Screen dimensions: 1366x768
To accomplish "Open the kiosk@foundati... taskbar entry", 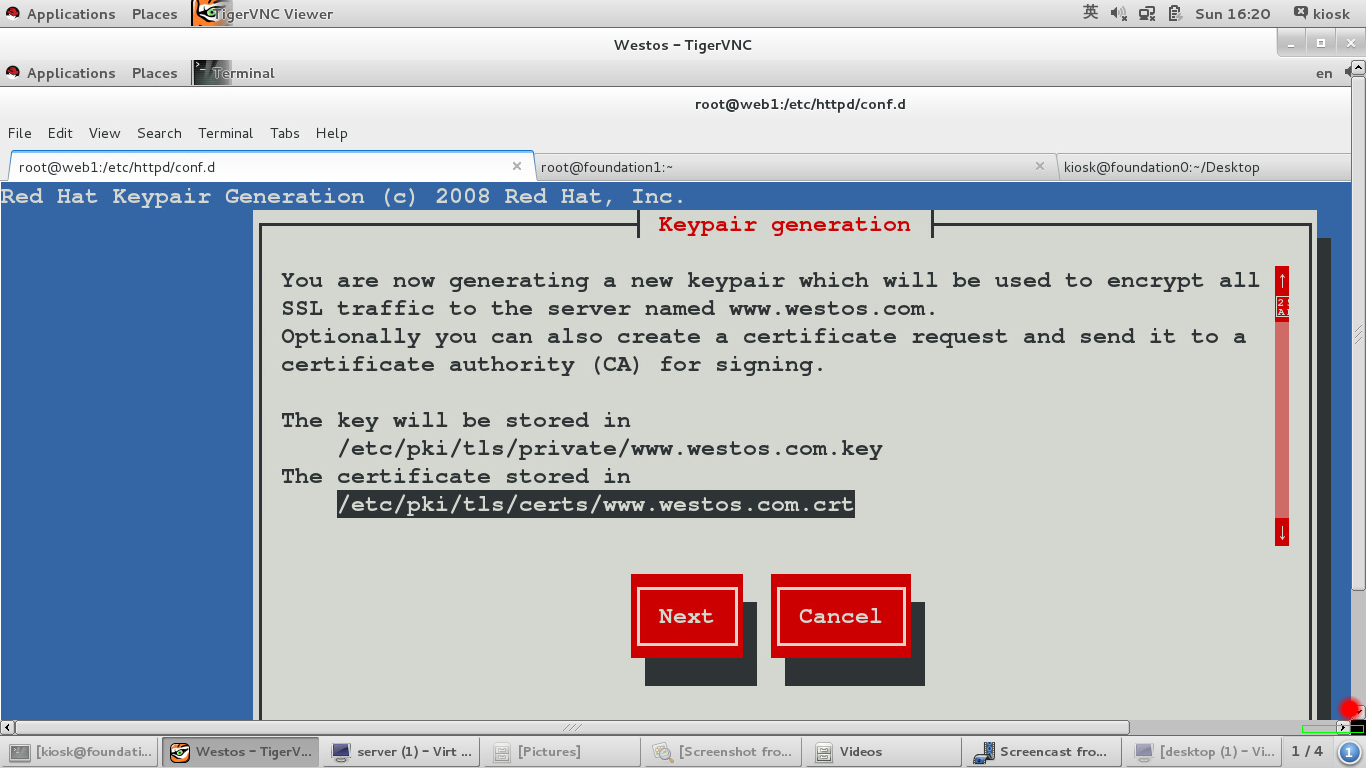I will tap(82, 752).
